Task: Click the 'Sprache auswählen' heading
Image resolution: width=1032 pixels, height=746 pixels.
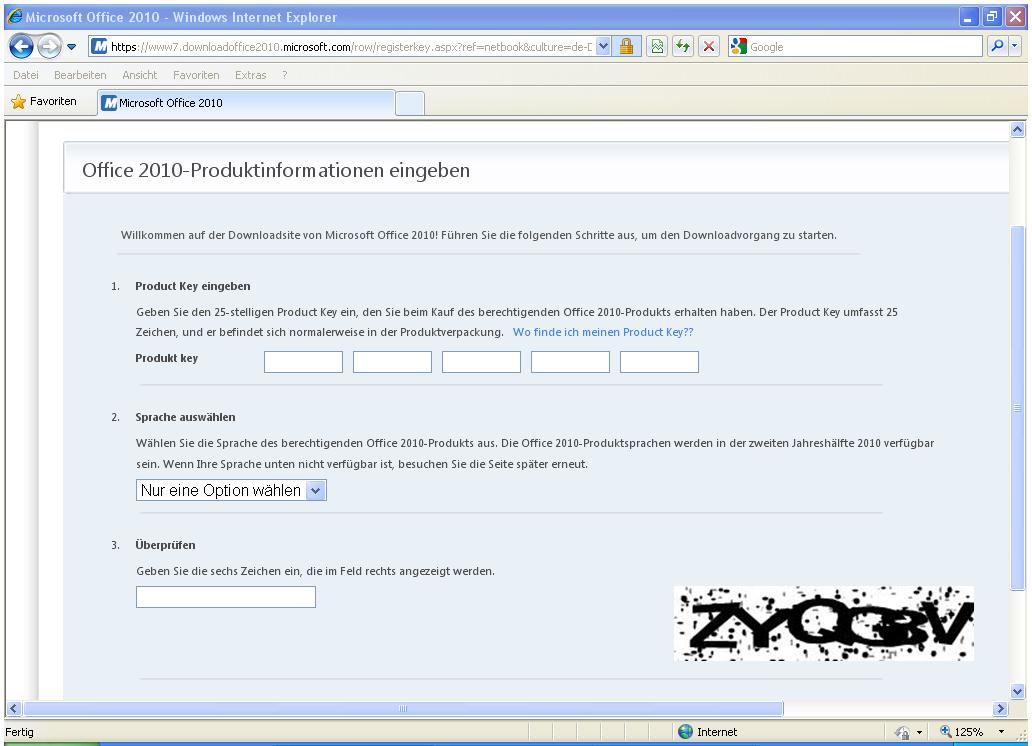Action: [185, 417]
